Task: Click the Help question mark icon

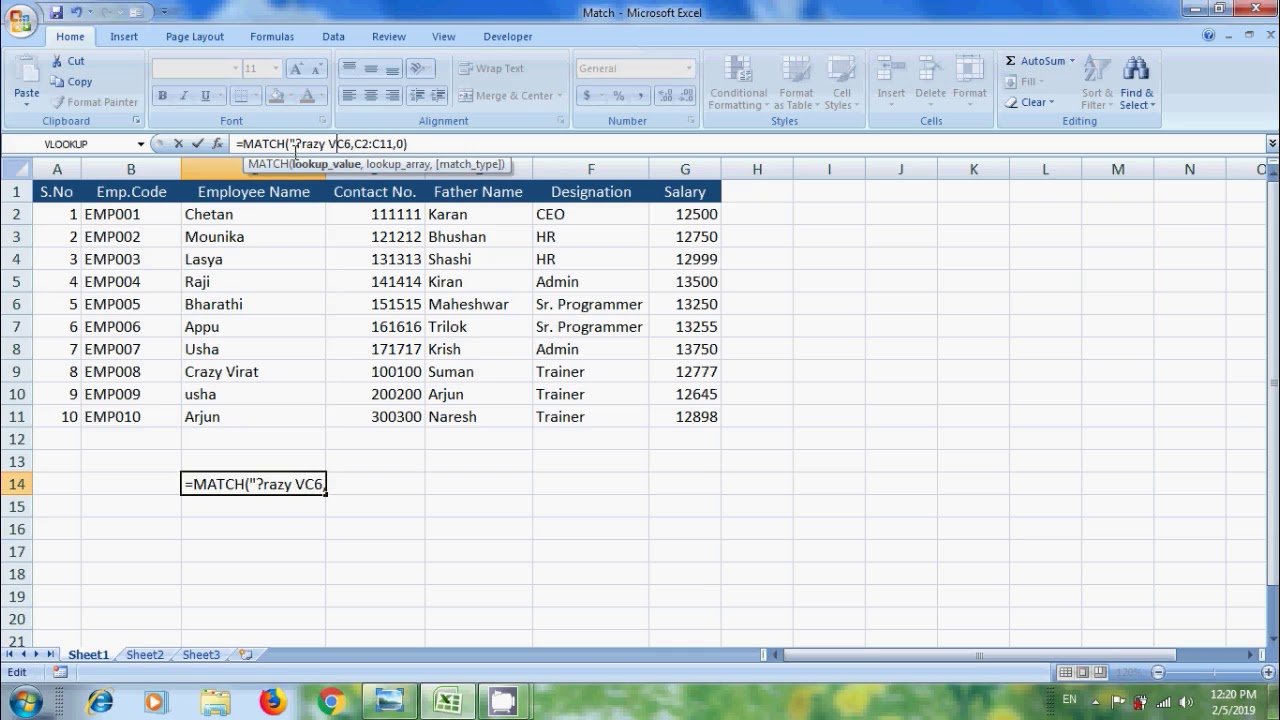Action: point(1208,36)
